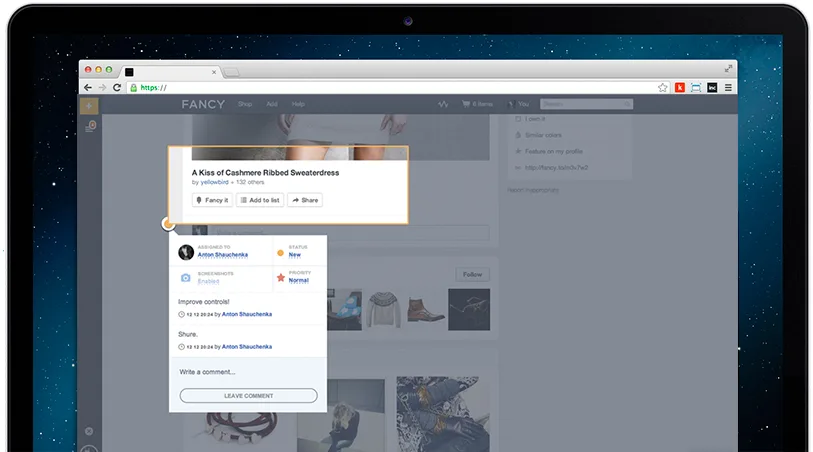Click the FANCY logo
Viewport: 813px width, 452px height.
(203, 104)
